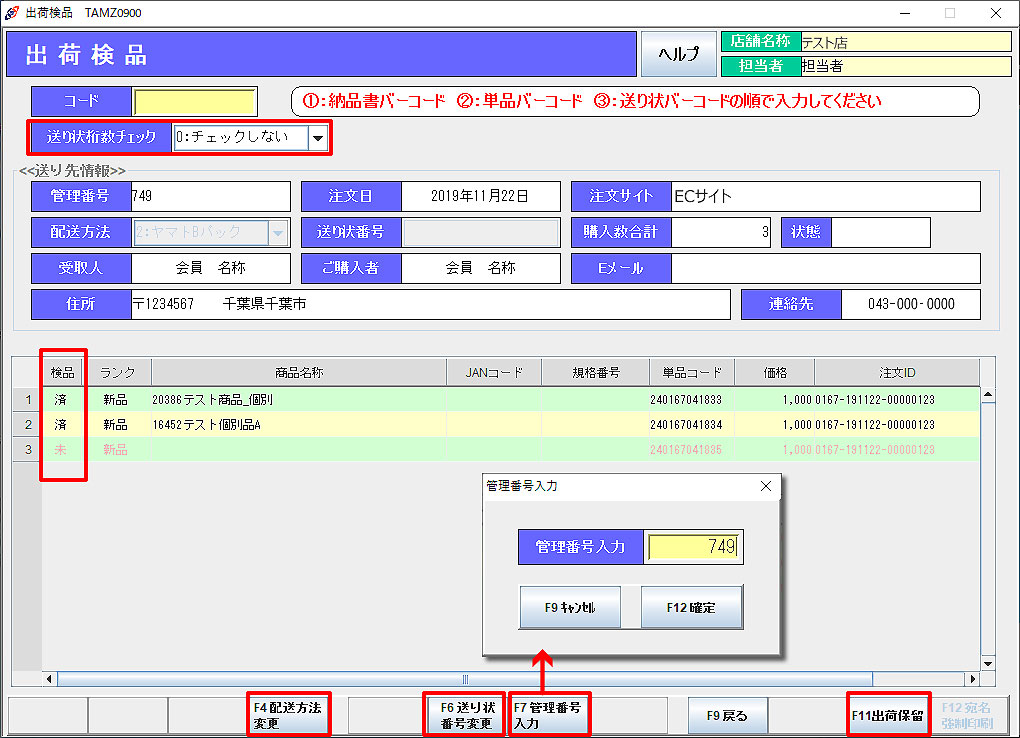Click F7 管理番号入力 button
The width and height of the screenshot is (1020, 738).
(548, 715)
